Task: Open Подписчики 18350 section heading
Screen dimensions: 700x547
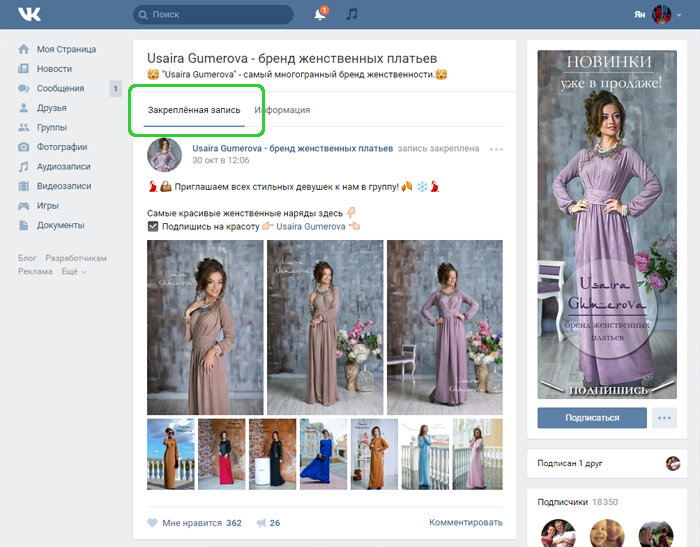Action: click(x=577, y=502)
